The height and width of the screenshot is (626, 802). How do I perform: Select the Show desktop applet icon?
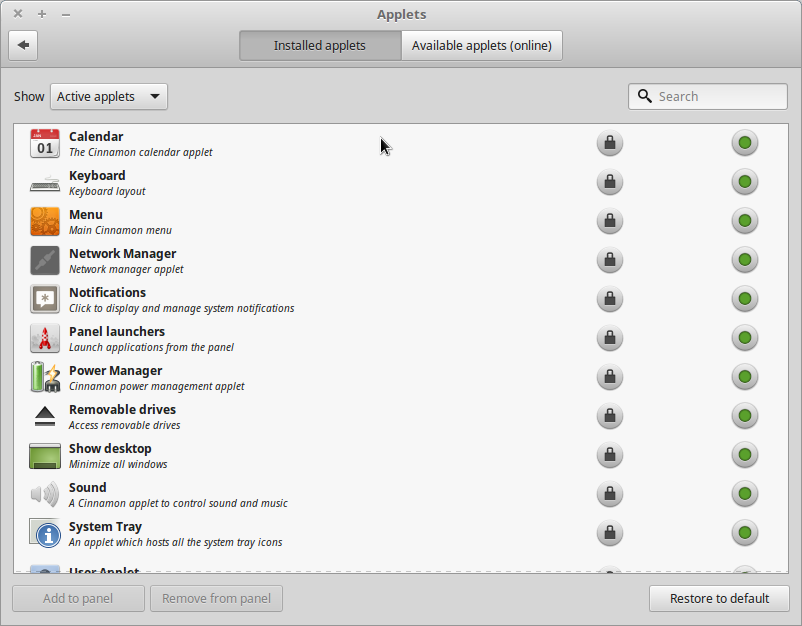45,456
